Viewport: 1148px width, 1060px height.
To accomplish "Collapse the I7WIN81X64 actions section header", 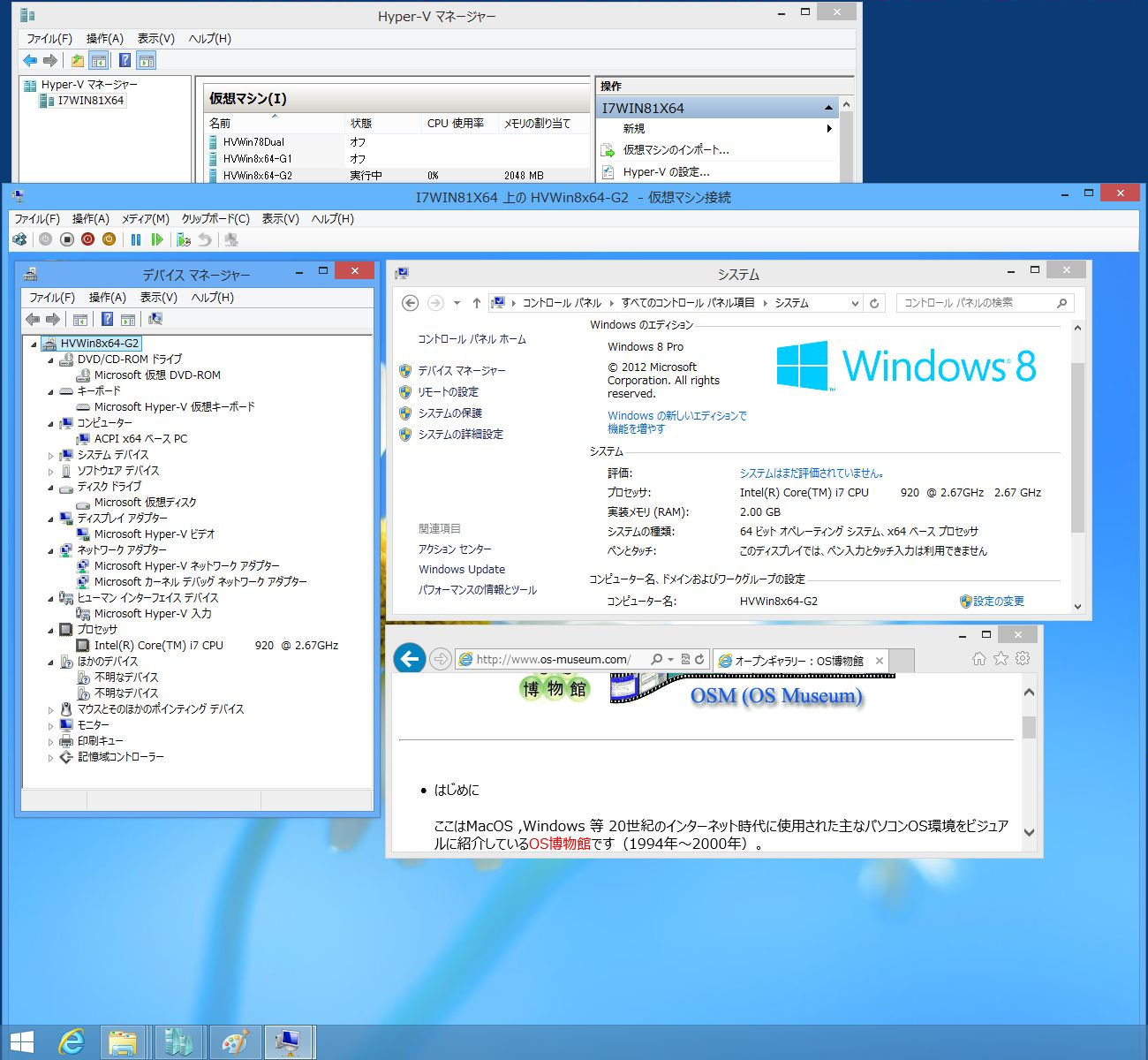I will coord(828,108).
